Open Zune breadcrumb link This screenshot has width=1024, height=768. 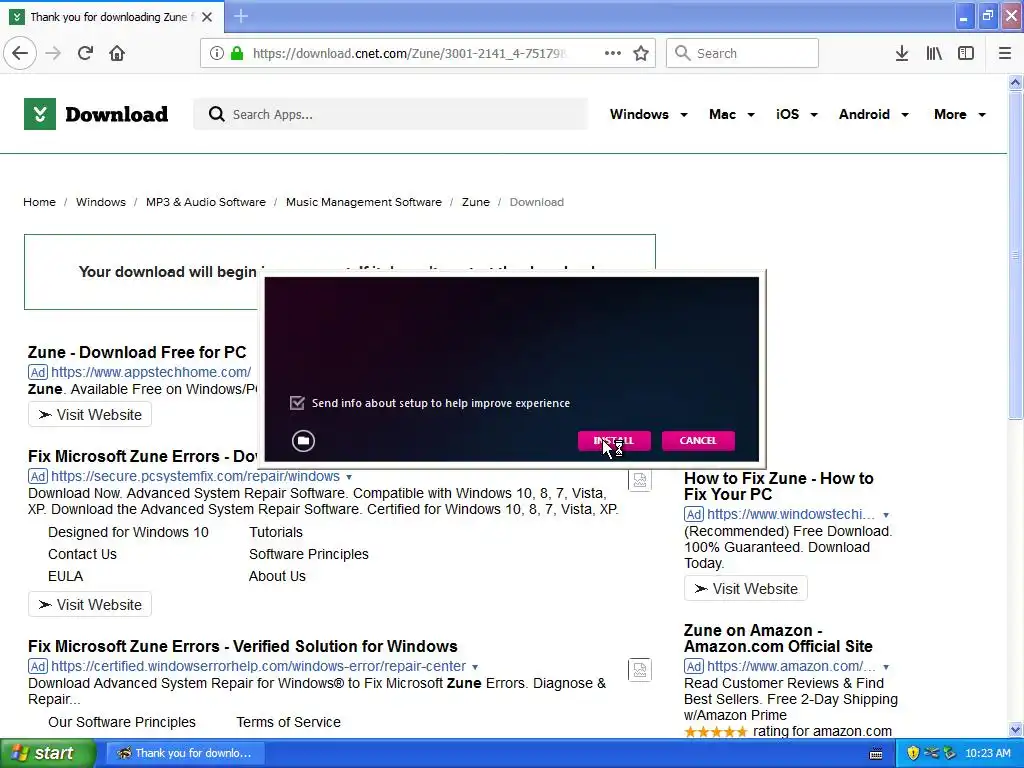475,202
